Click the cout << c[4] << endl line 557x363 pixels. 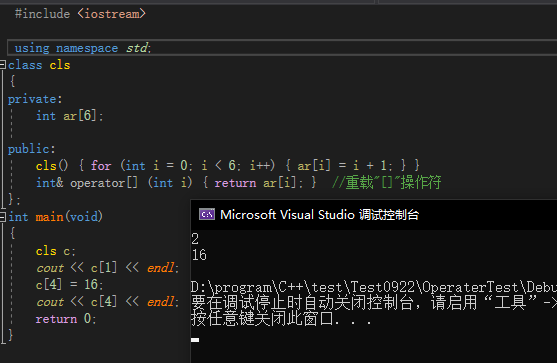coord(107,302)
